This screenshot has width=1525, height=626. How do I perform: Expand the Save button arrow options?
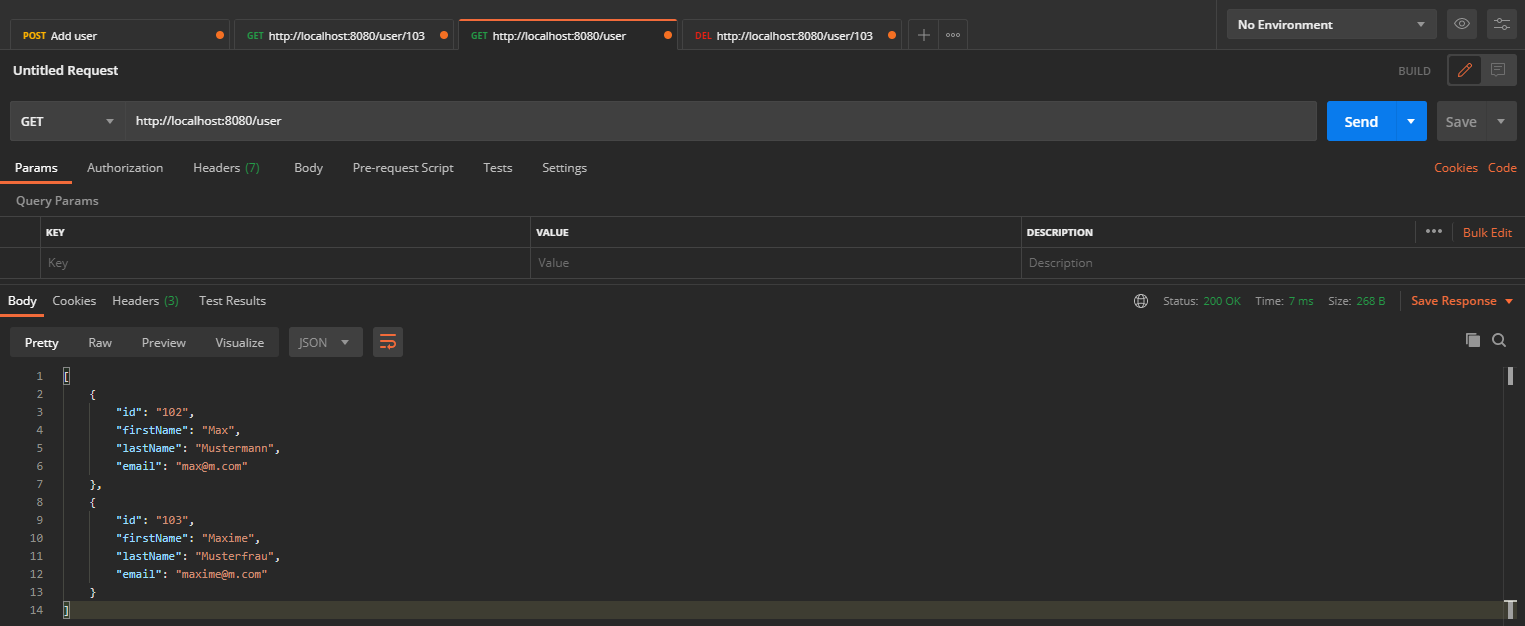coord(1500,121)
